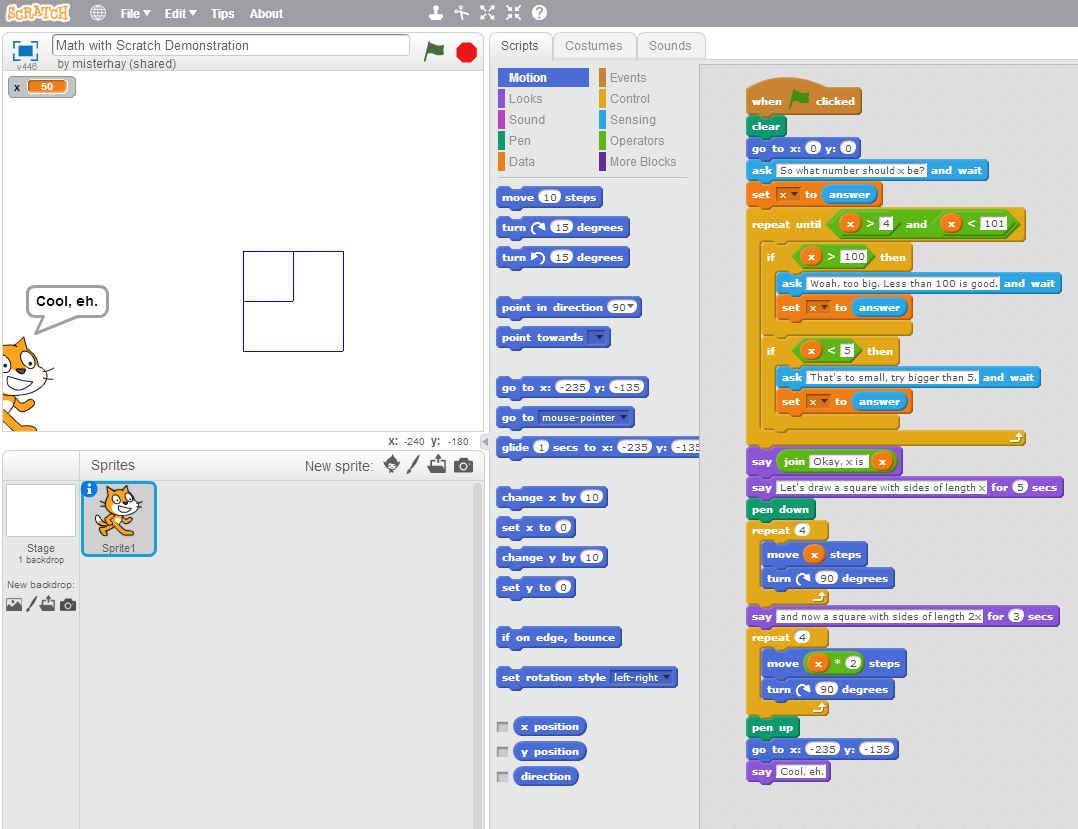Switch to the Costumes tab
The width and height of the screenshot is (1078, 829).
(593, 45)
